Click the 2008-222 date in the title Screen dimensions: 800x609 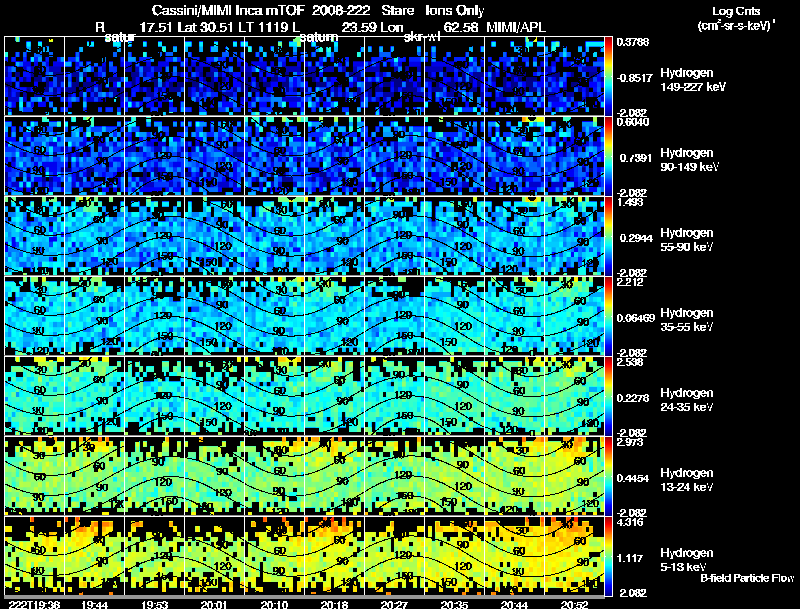341,10
